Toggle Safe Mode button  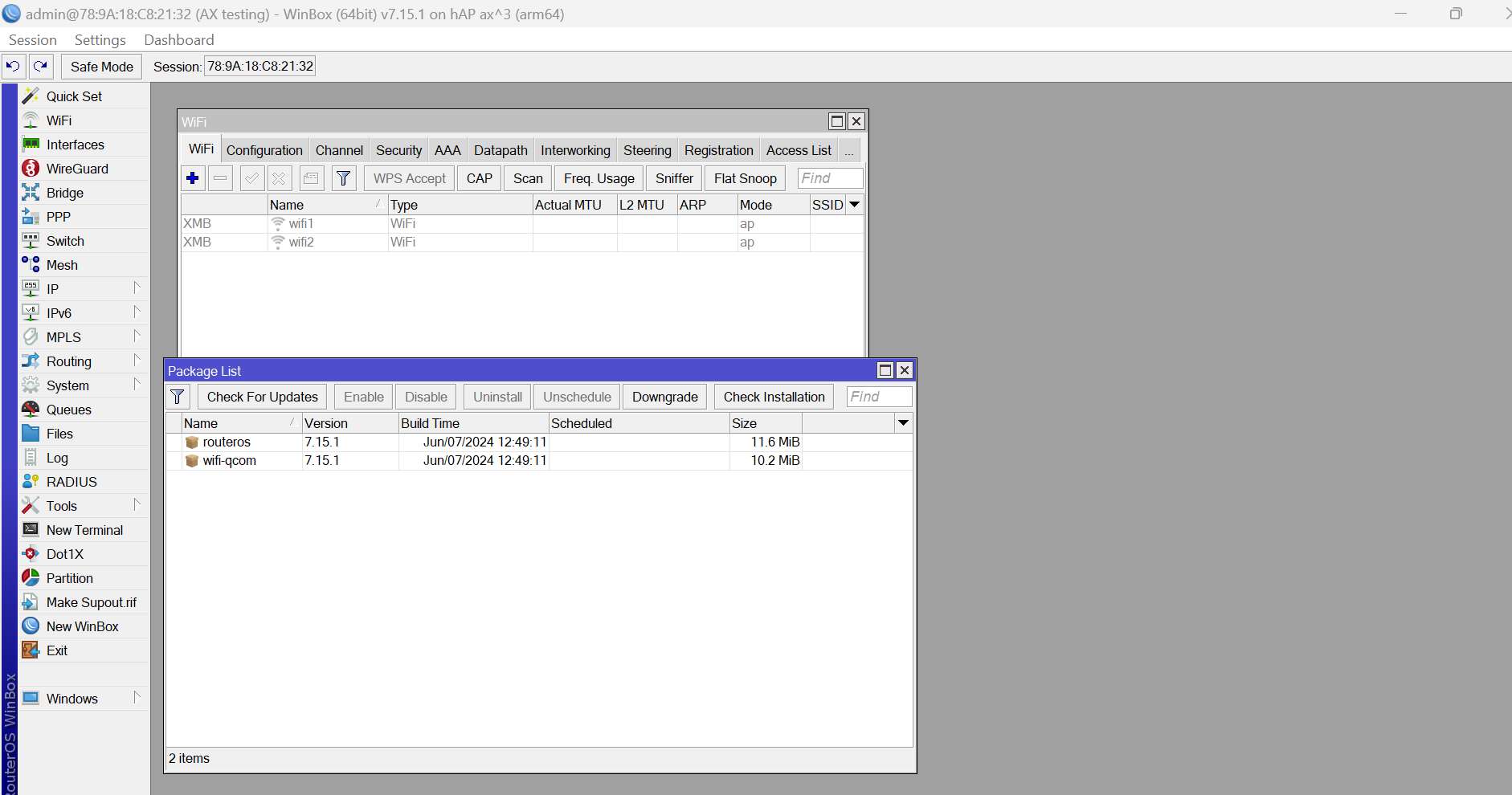click(x=102, y=67)
